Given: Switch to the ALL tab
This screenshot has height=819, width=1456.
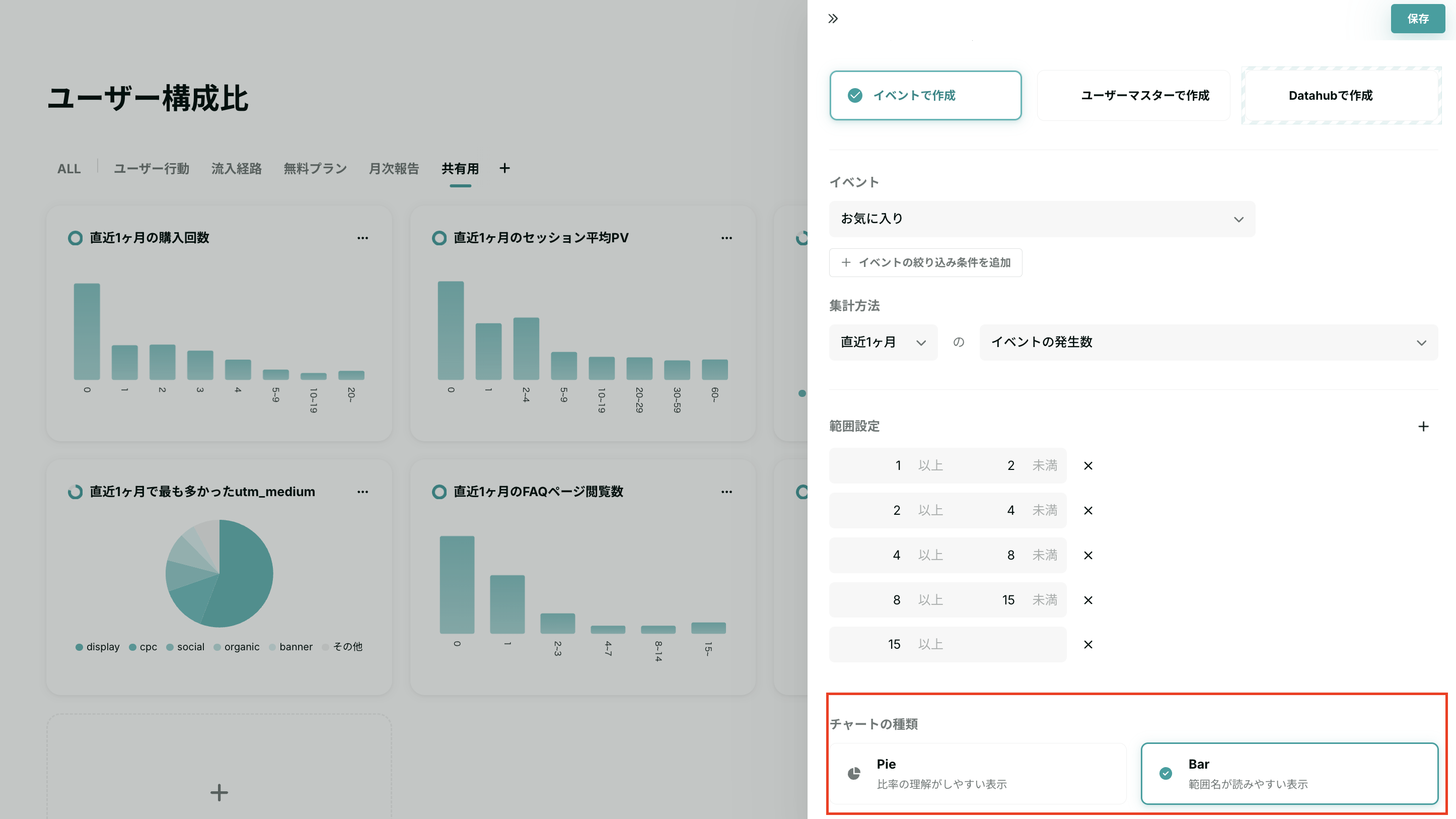Looking at the screenshot, I should (x=69, y=169).
